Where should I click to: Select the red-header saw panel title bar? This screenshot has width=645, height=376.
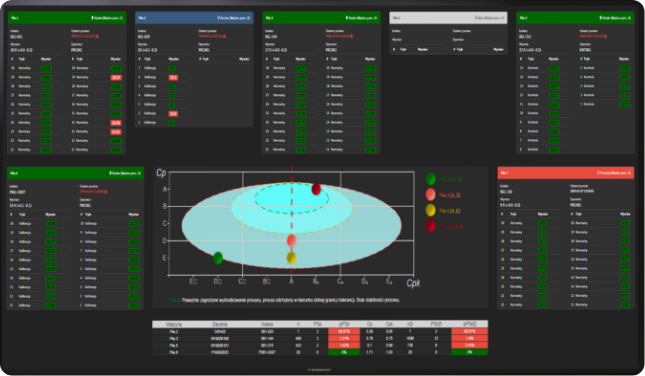tap(566, 173)
